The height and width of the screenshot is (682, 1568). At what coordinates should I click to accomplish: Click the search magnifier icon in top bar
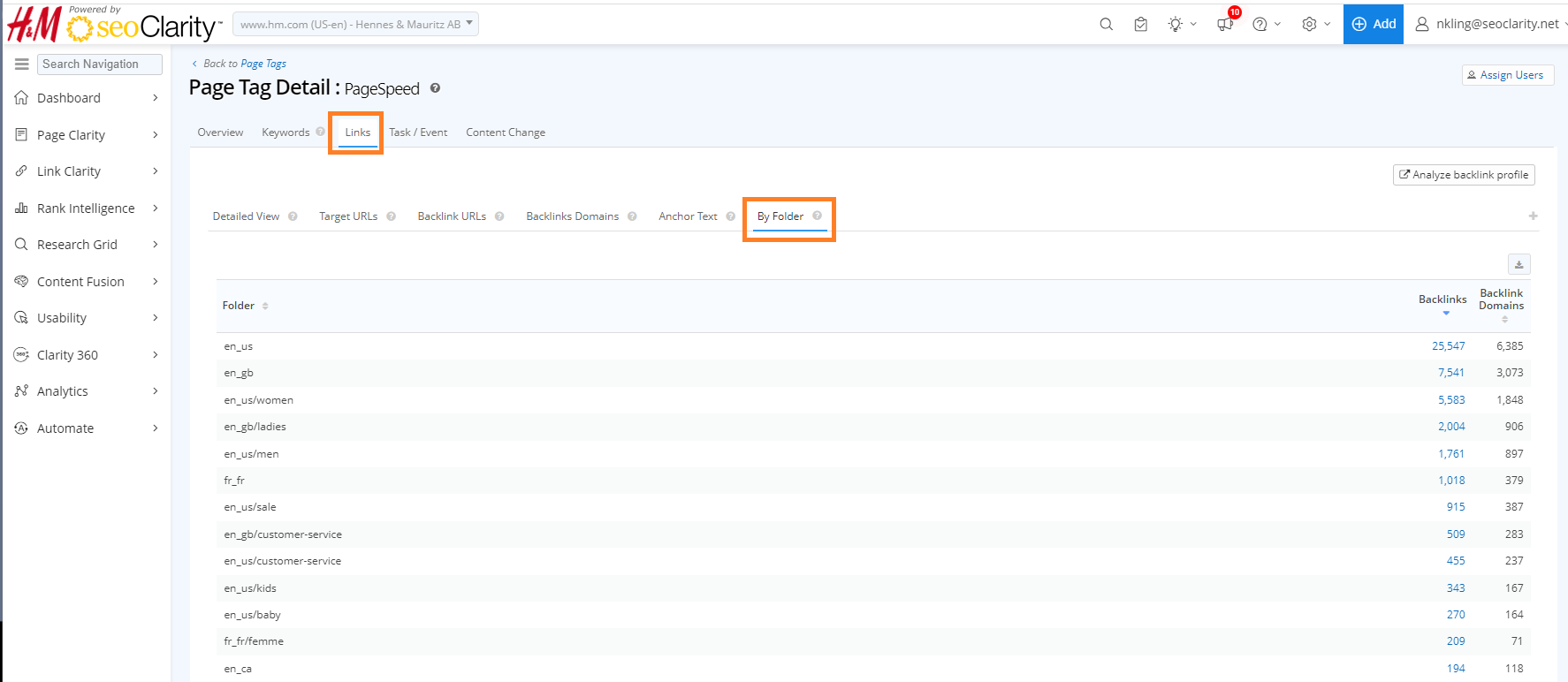(x=1106, y=25)
